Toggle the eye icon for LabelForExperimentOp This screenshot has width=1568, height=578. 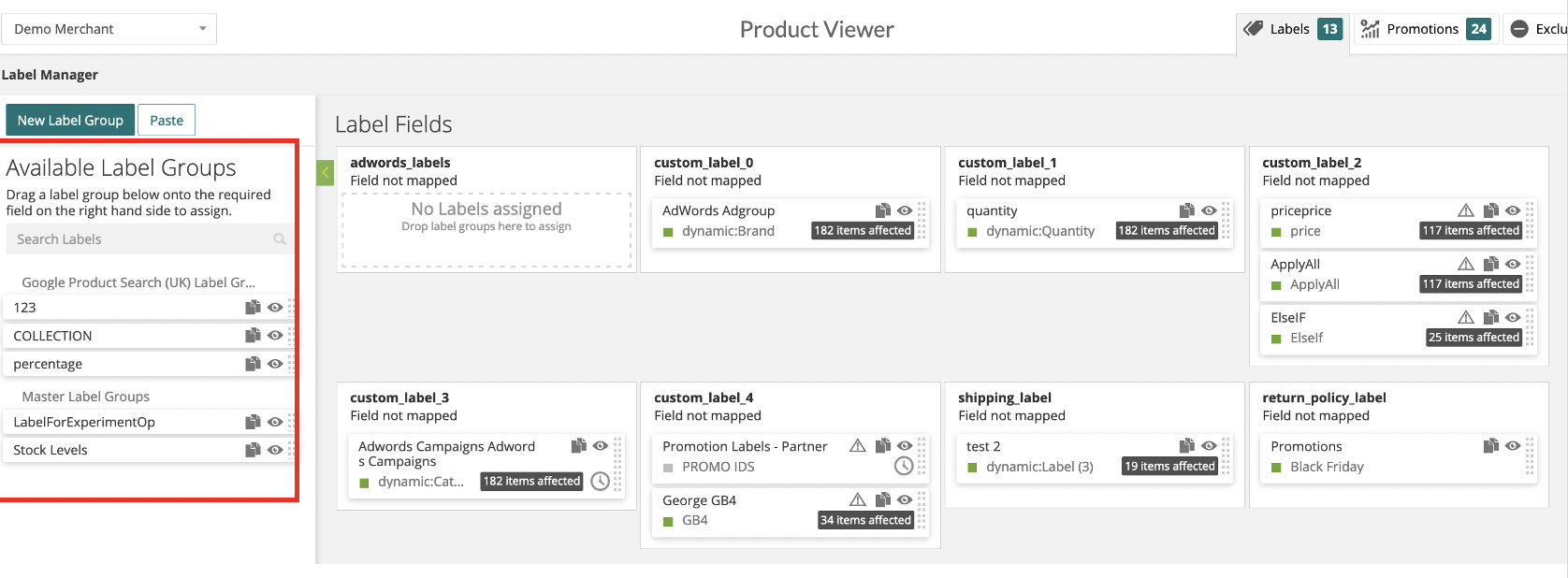275,422
